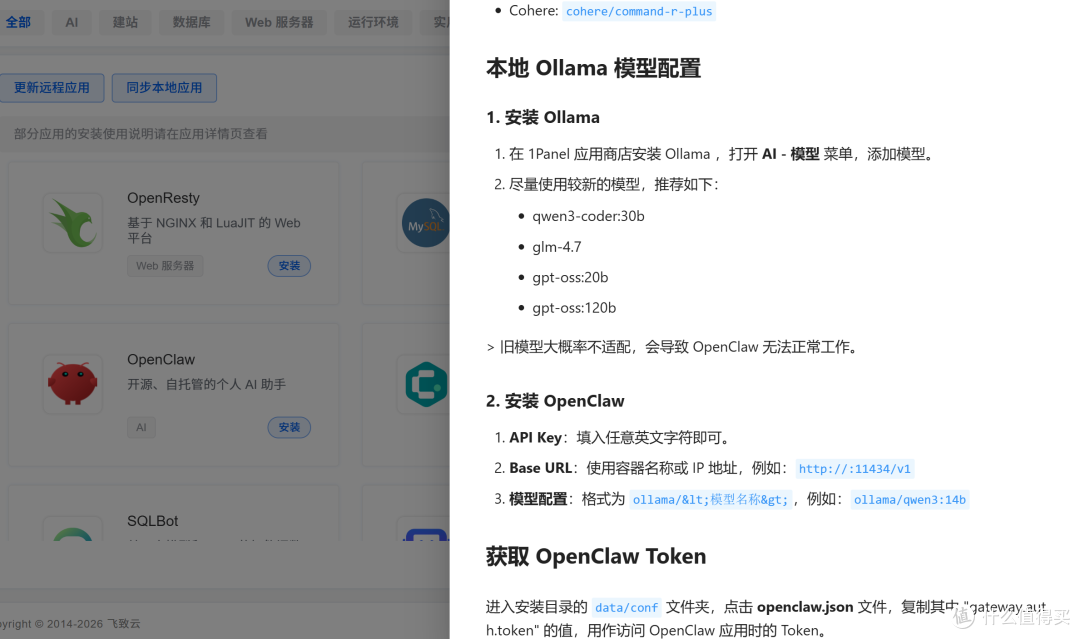The width and height of the screenshot is (1080, 639).
Task: Open the OpenResty app title
Action: click(163, 198)
